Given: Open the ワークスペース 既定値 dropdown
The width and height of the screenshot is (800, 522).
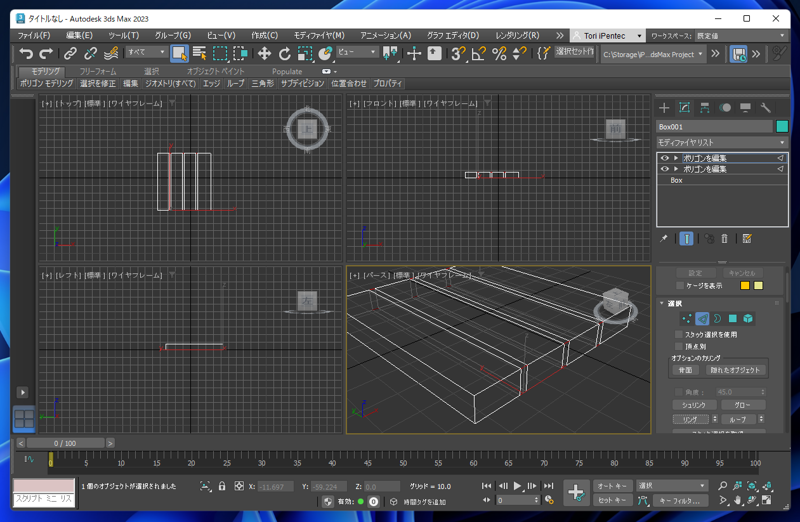Looking at the screenshot, I should [740, 36].
